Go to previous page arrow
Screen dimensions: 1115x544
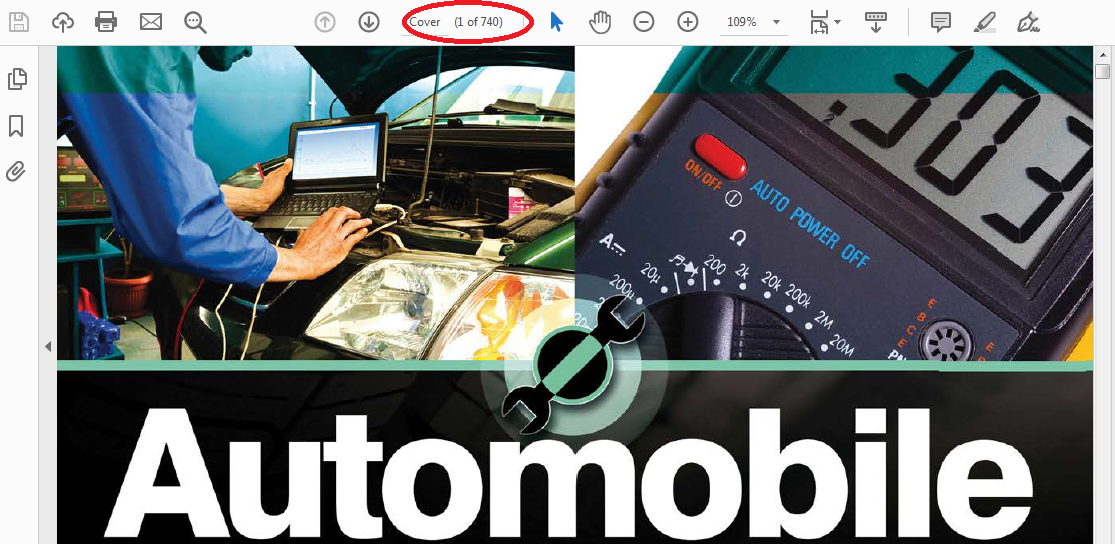325,22
